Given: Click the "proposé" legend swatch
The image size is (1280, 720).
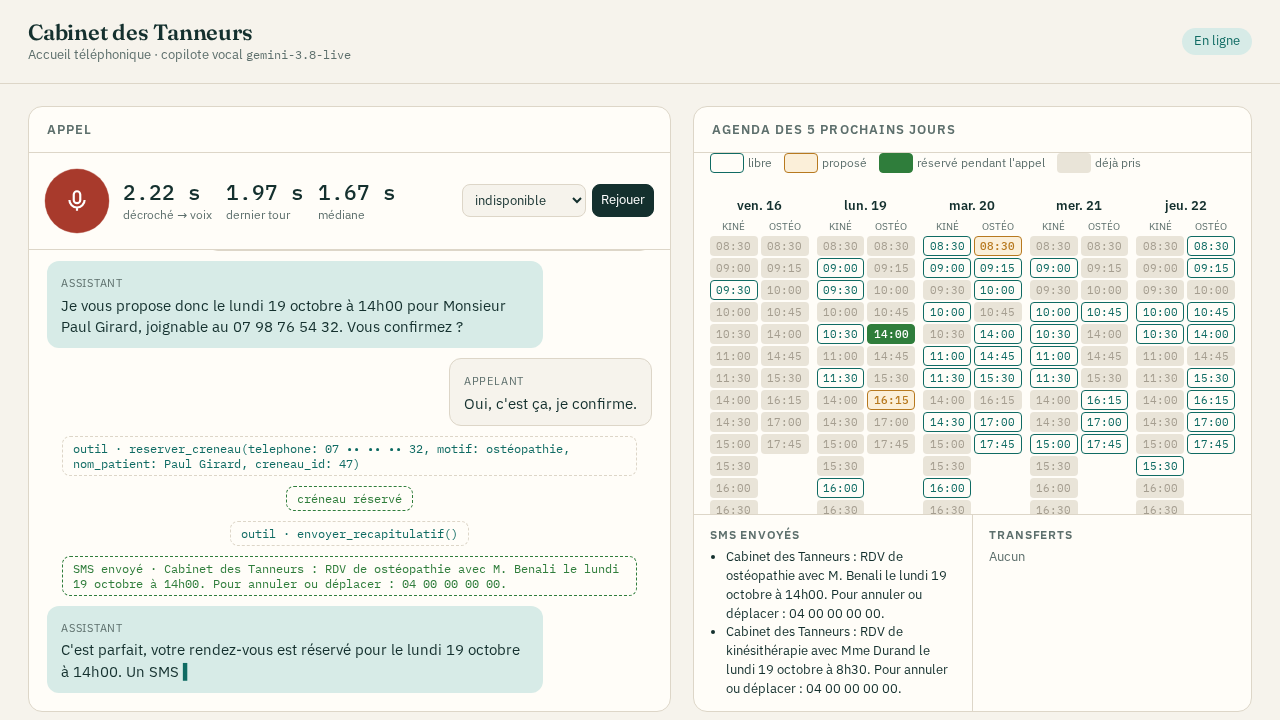Looking at the screenshot, I should coord(801,163).
